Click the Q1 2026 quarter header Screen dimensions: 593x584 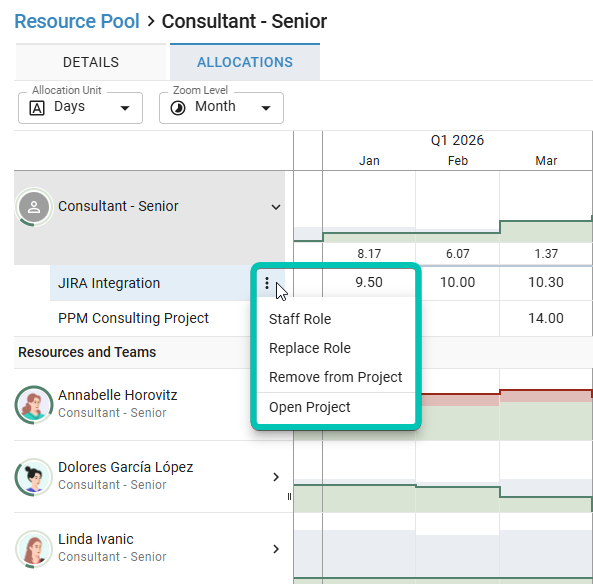click(x=457, y=140)
